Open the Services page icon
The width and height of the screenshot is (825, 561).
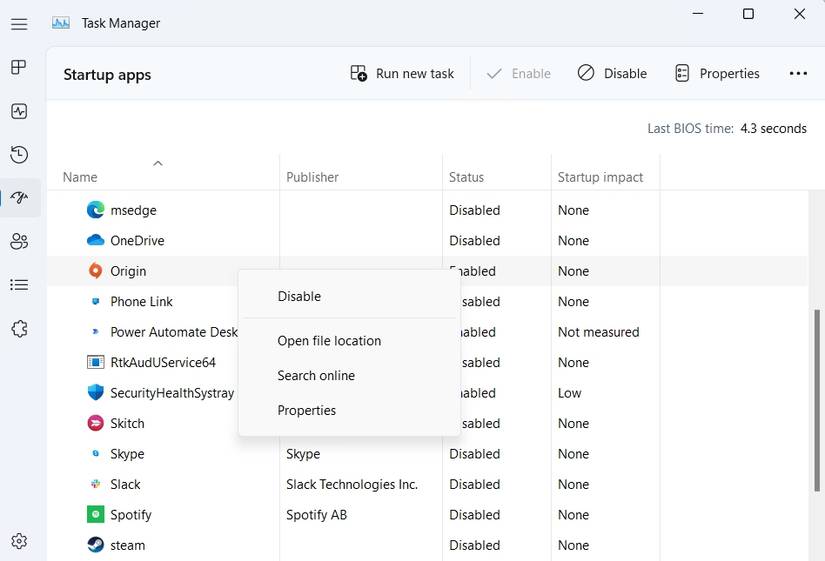tap(18, 329)
